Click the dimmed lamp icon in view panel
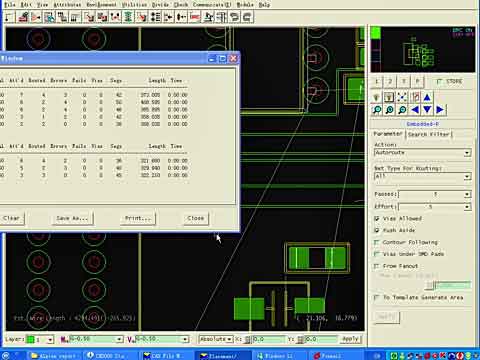 376,97
